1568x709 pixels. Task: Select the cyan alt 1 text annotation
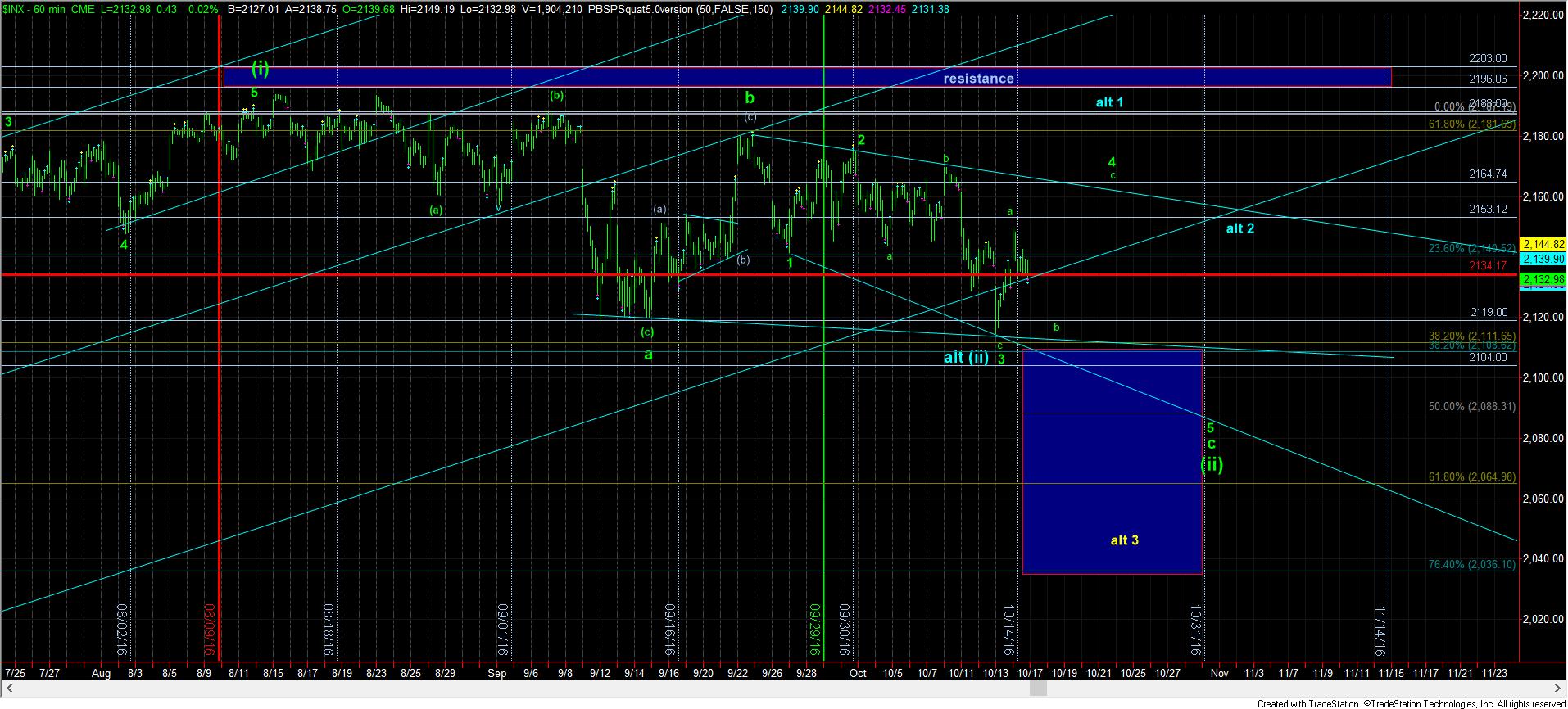(1109, 102)
